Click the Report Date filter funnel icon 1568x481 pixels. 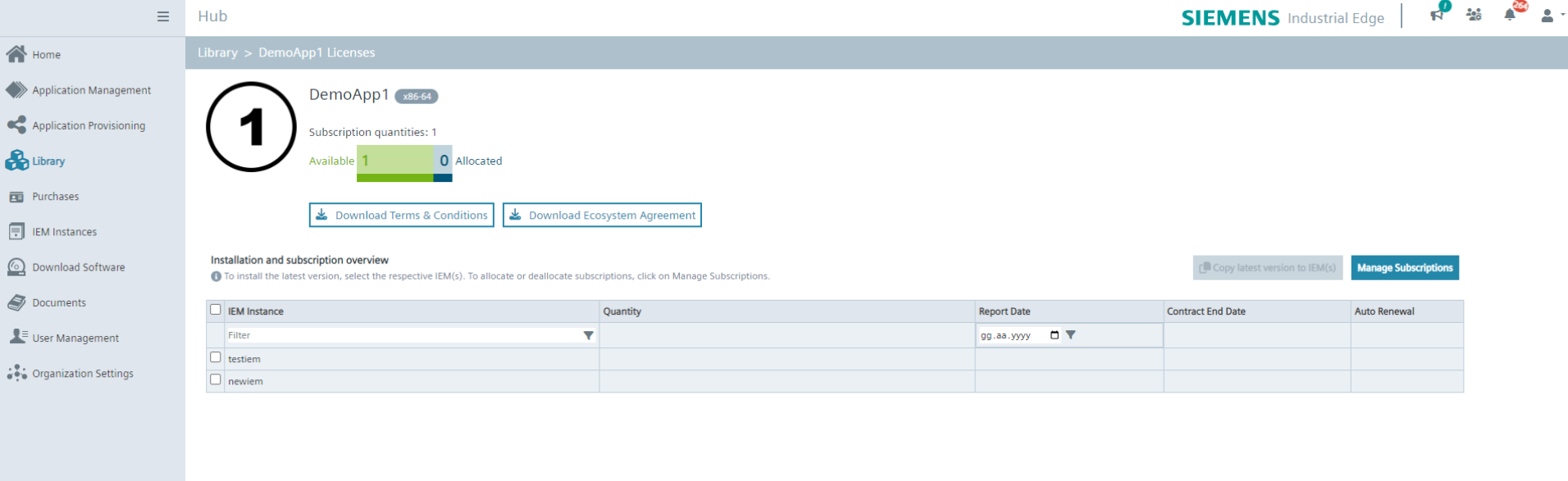pyautogui.click(x=1070, y=335)
